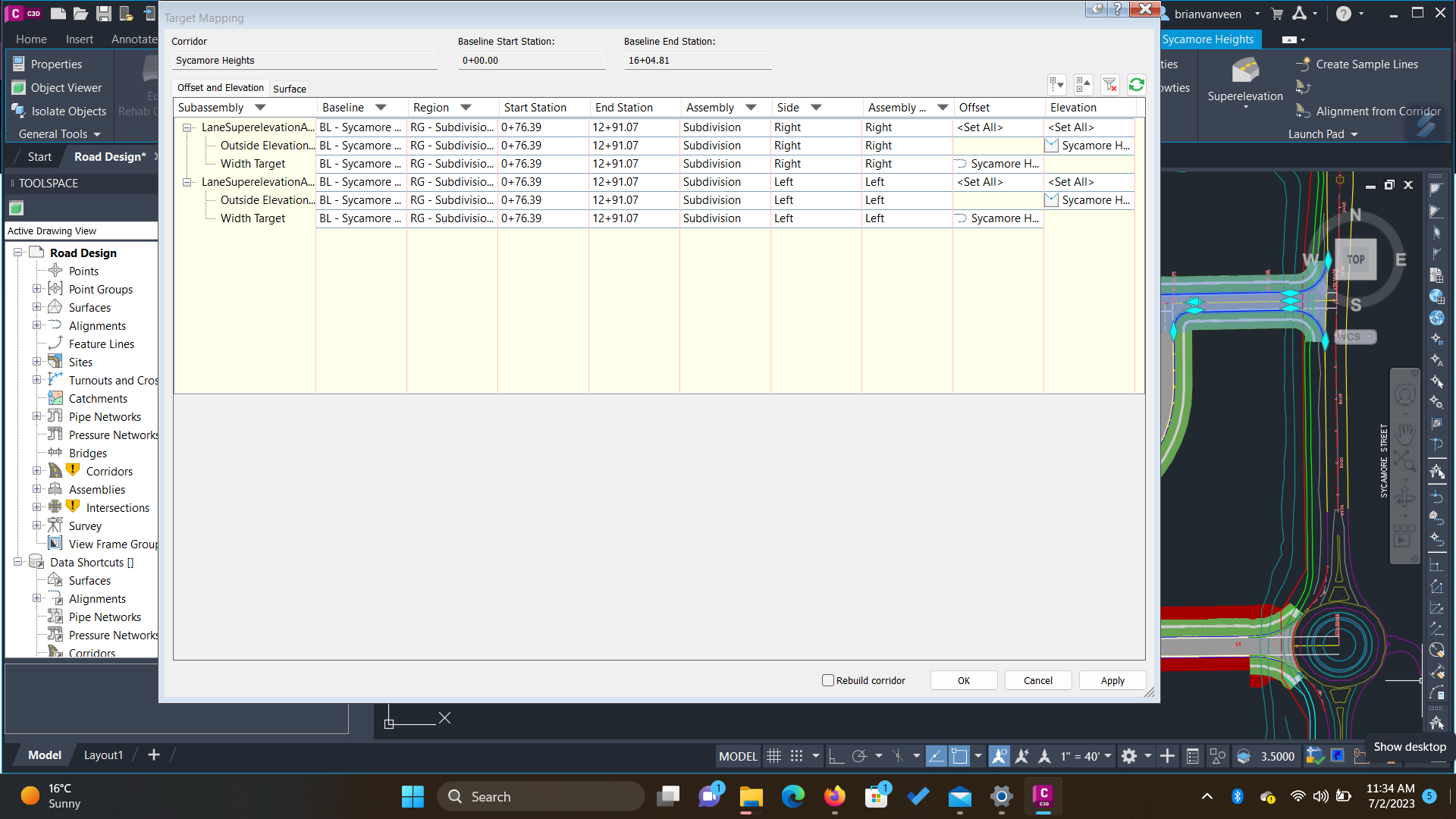The image size is (1456, 819).
Task: Click the workspace settings gear in status bar
Action: point(1129,756)
